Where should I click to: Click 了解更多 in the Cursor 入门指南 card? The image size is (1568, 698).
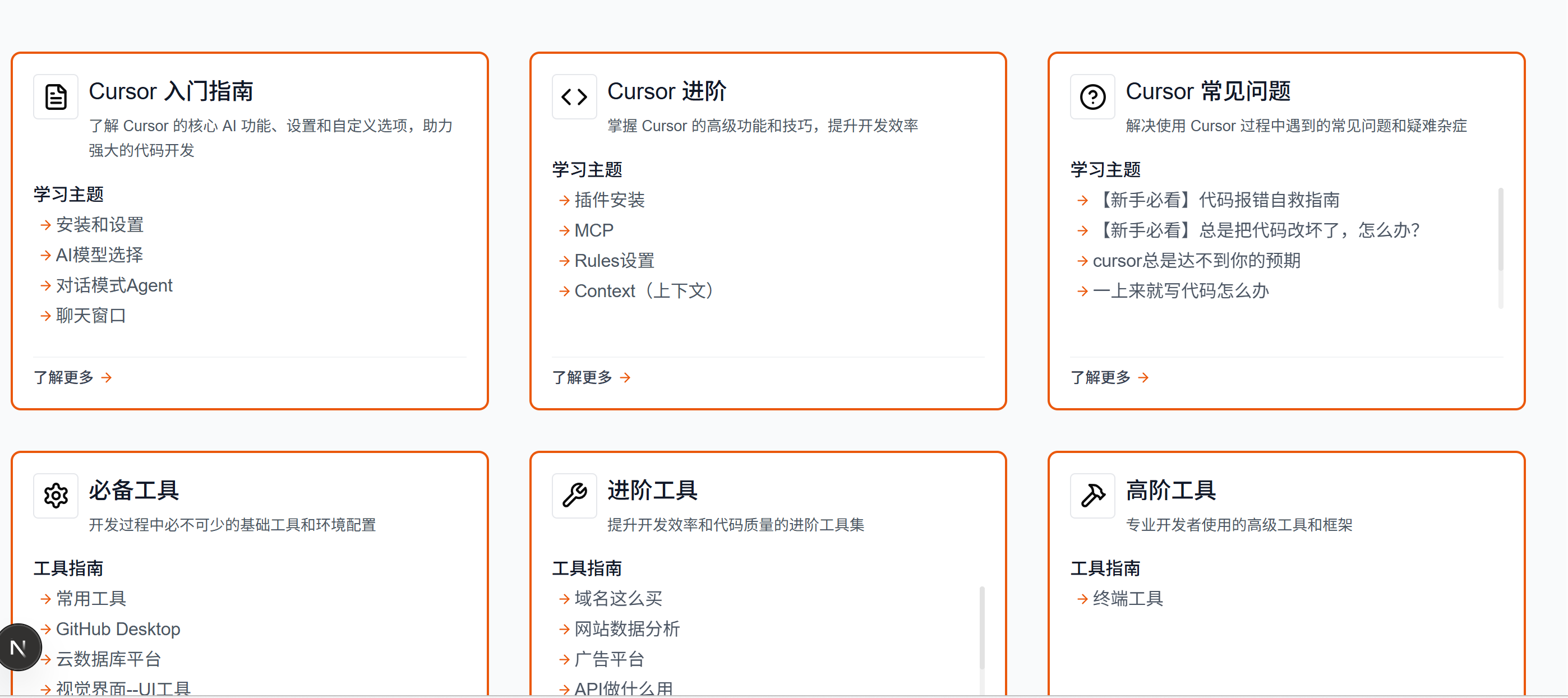click(64, 377)
